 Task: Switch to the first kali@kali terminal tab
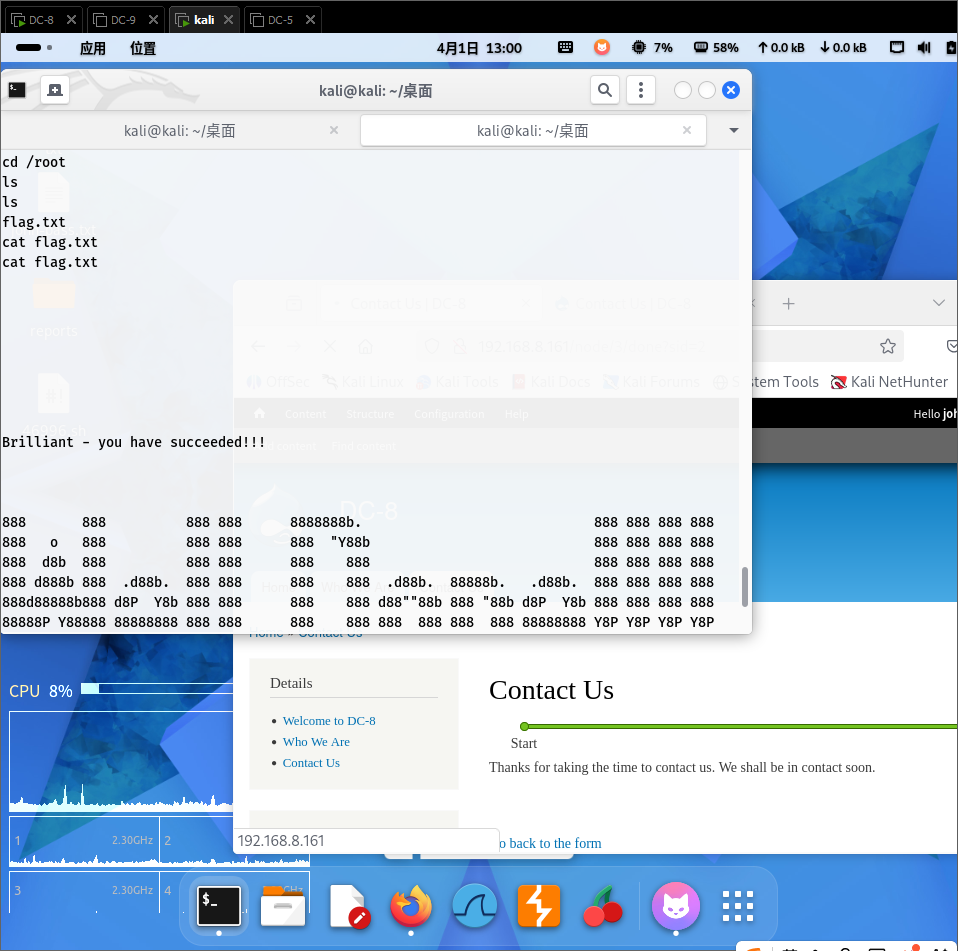tap(180, 131)
